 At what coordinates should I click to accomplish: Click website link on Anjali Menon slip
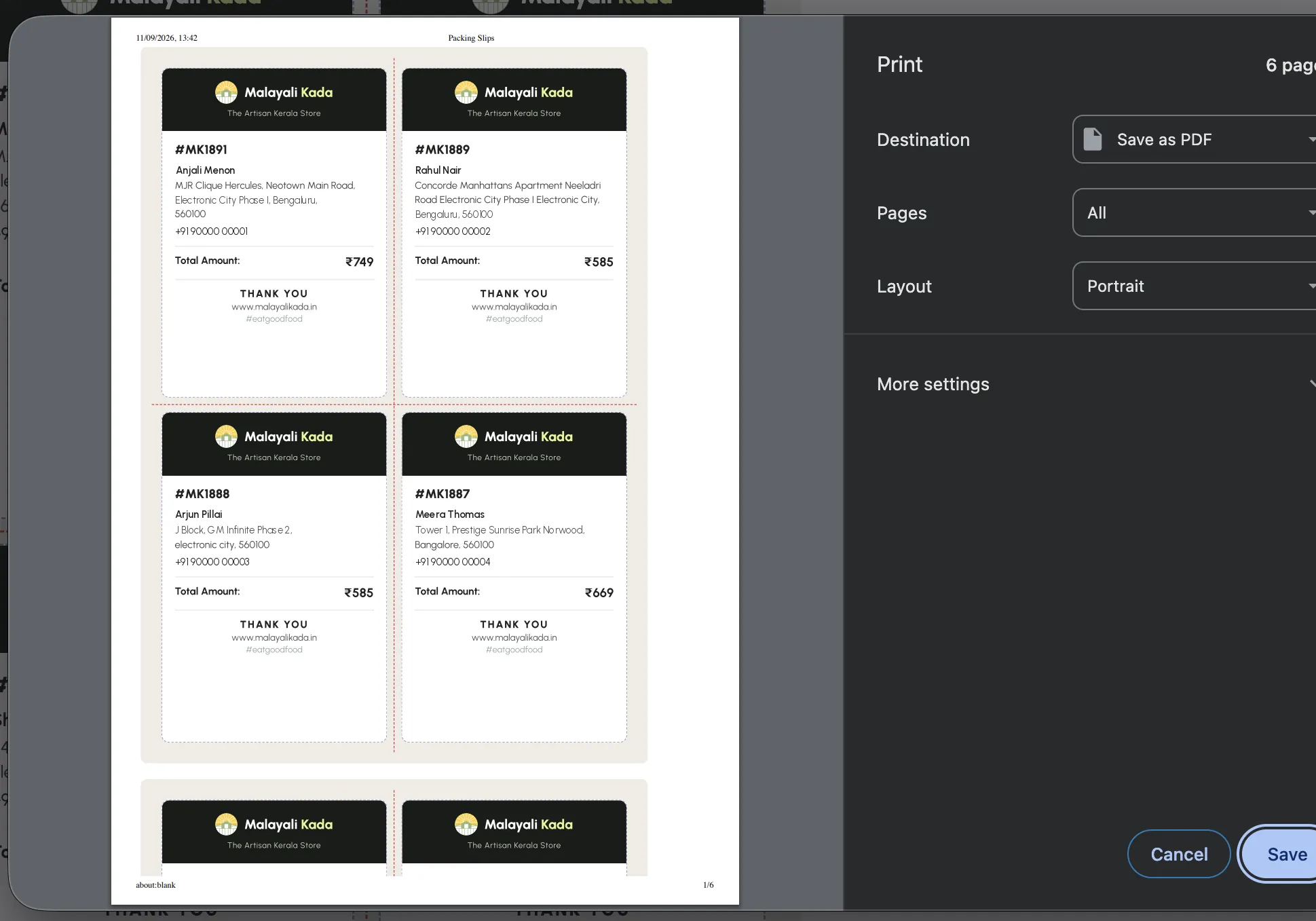click(274, 307)
